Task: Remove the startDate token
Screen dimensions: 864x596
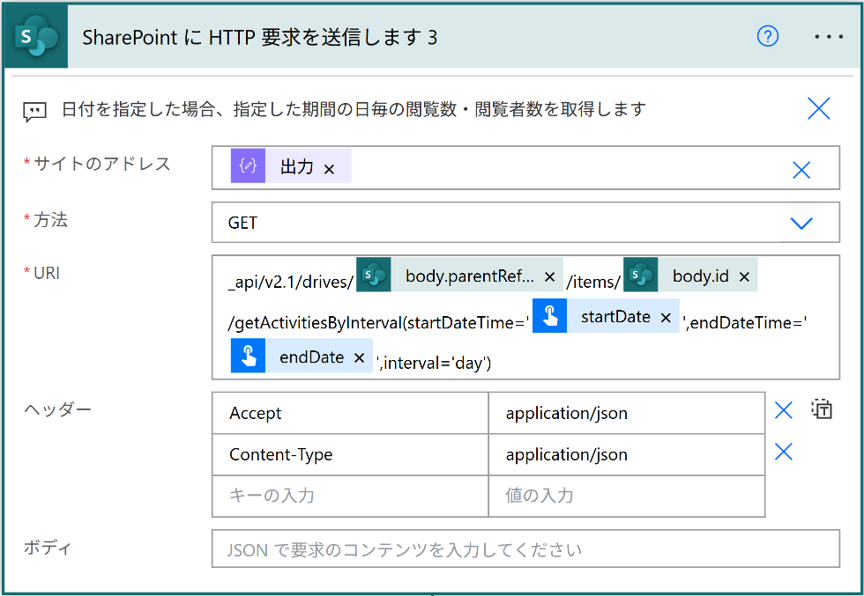Action: tap(666, 317)
